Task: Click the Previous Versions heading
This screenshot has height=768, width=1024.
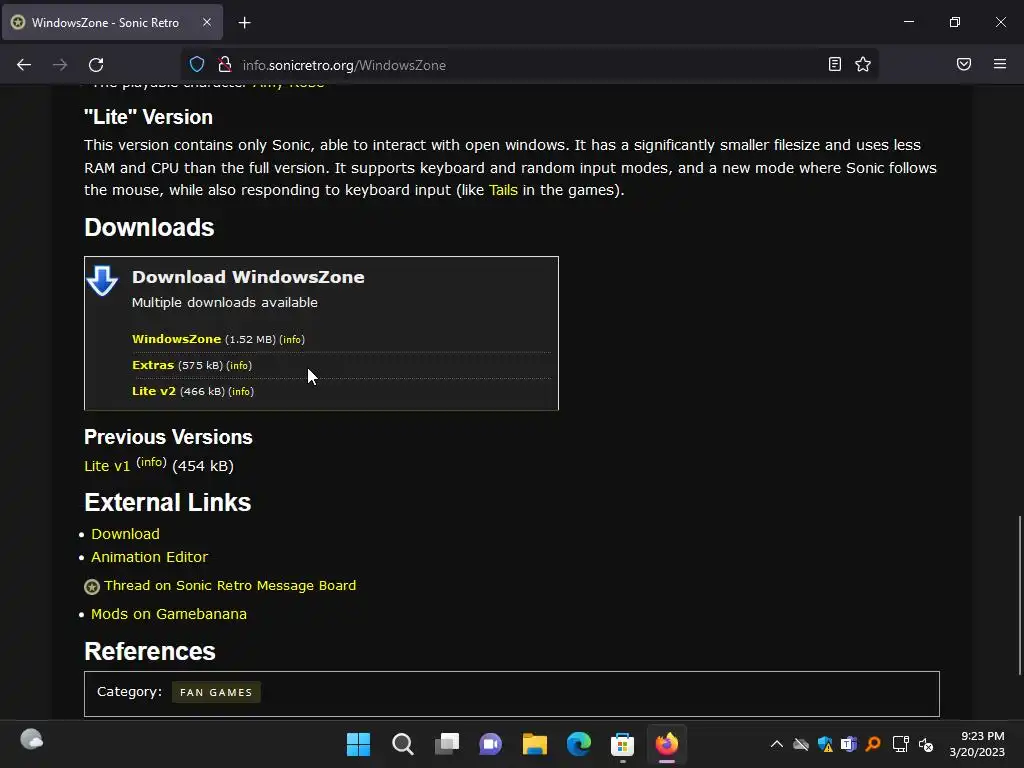Action: 168,437
